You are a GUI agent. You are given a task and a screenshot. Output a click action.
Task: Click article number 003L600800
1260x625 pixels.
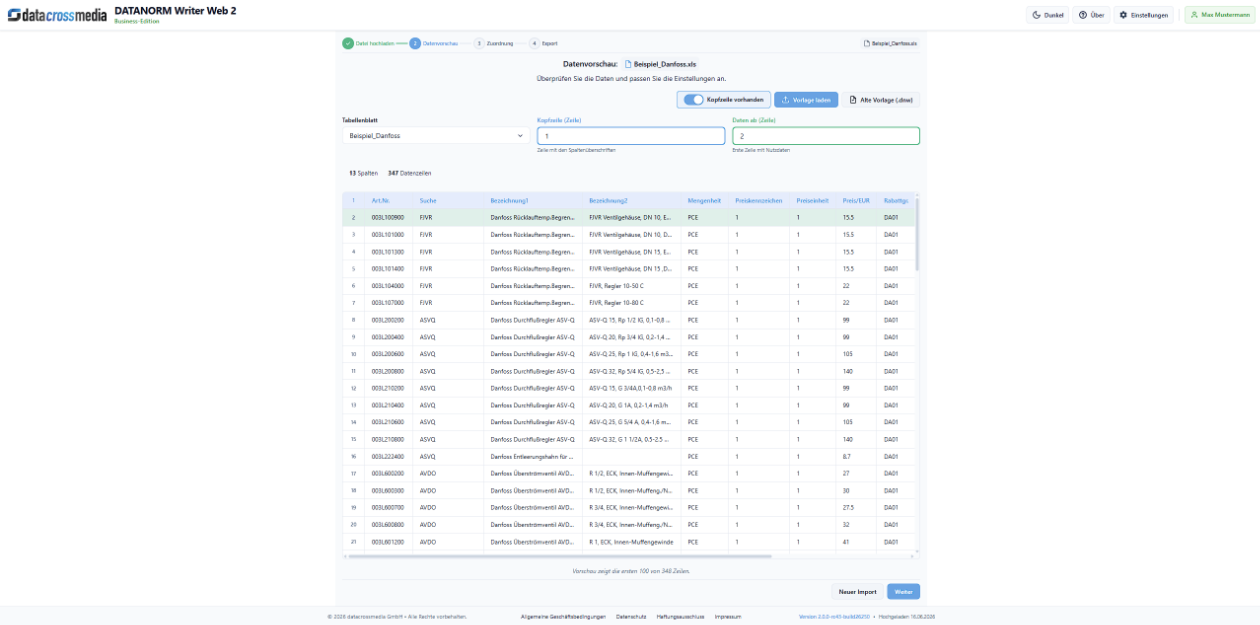click(x=387, y=524)
